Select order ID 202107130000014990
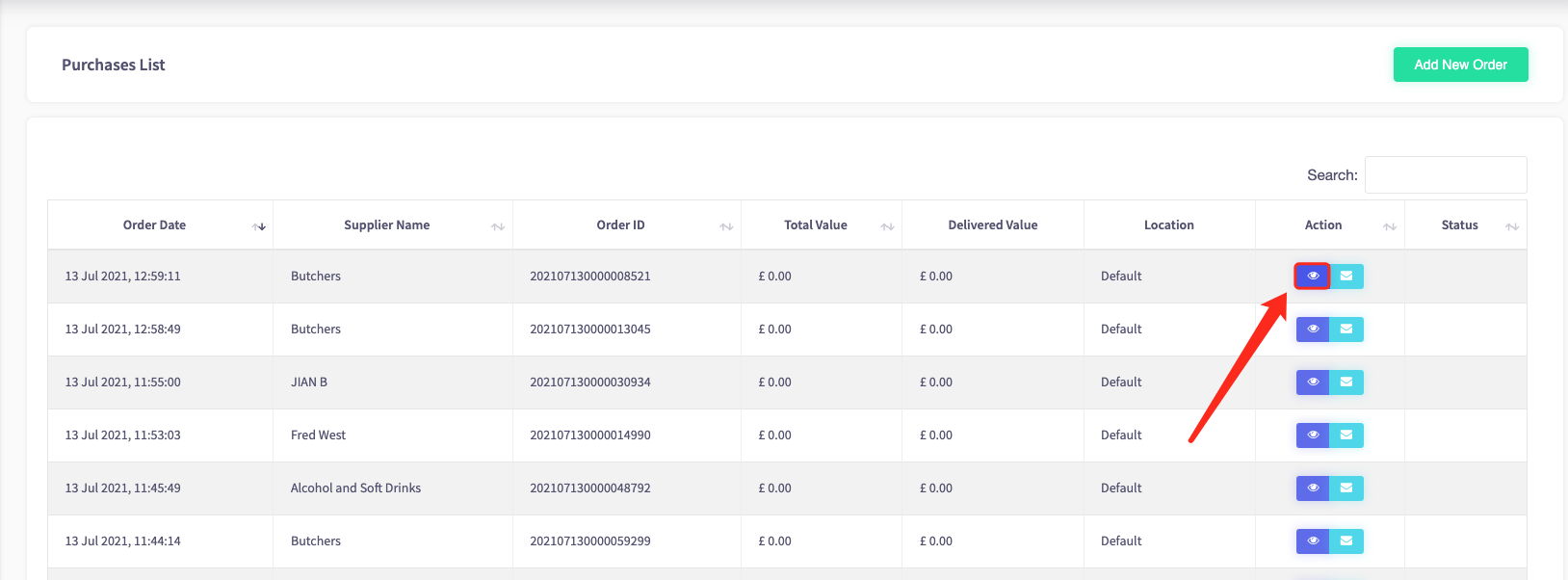The image size is (1568, 580). click(590, 435)
